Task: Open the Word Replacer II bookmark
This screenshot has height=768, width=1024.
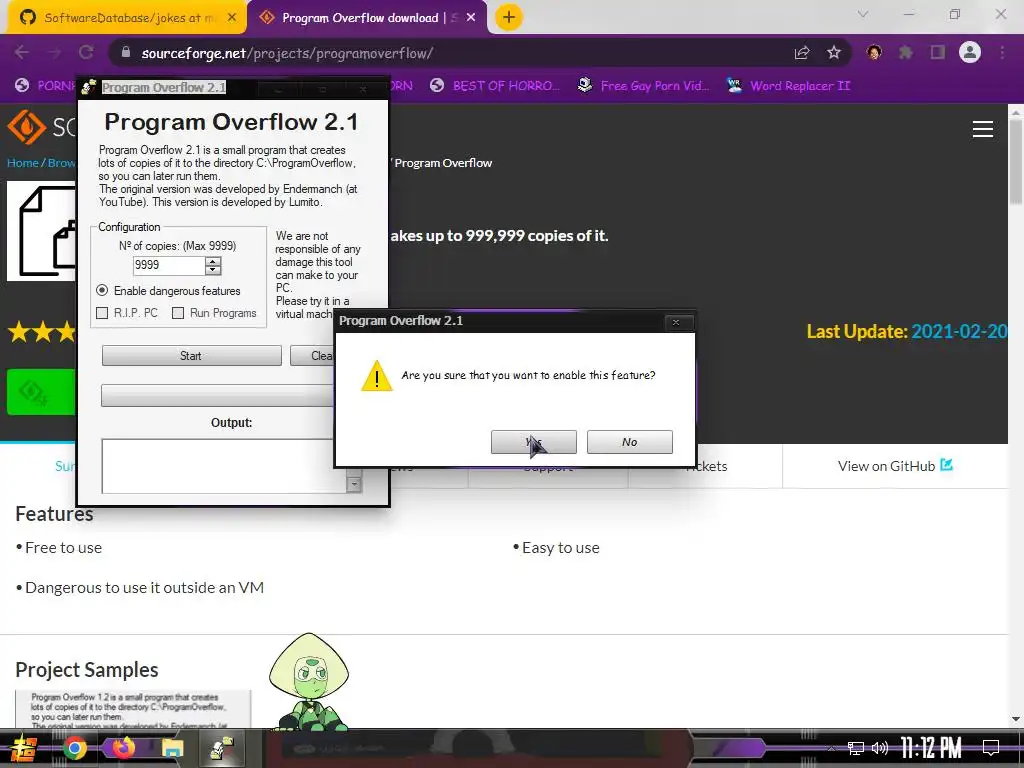Action: (788, 86)
